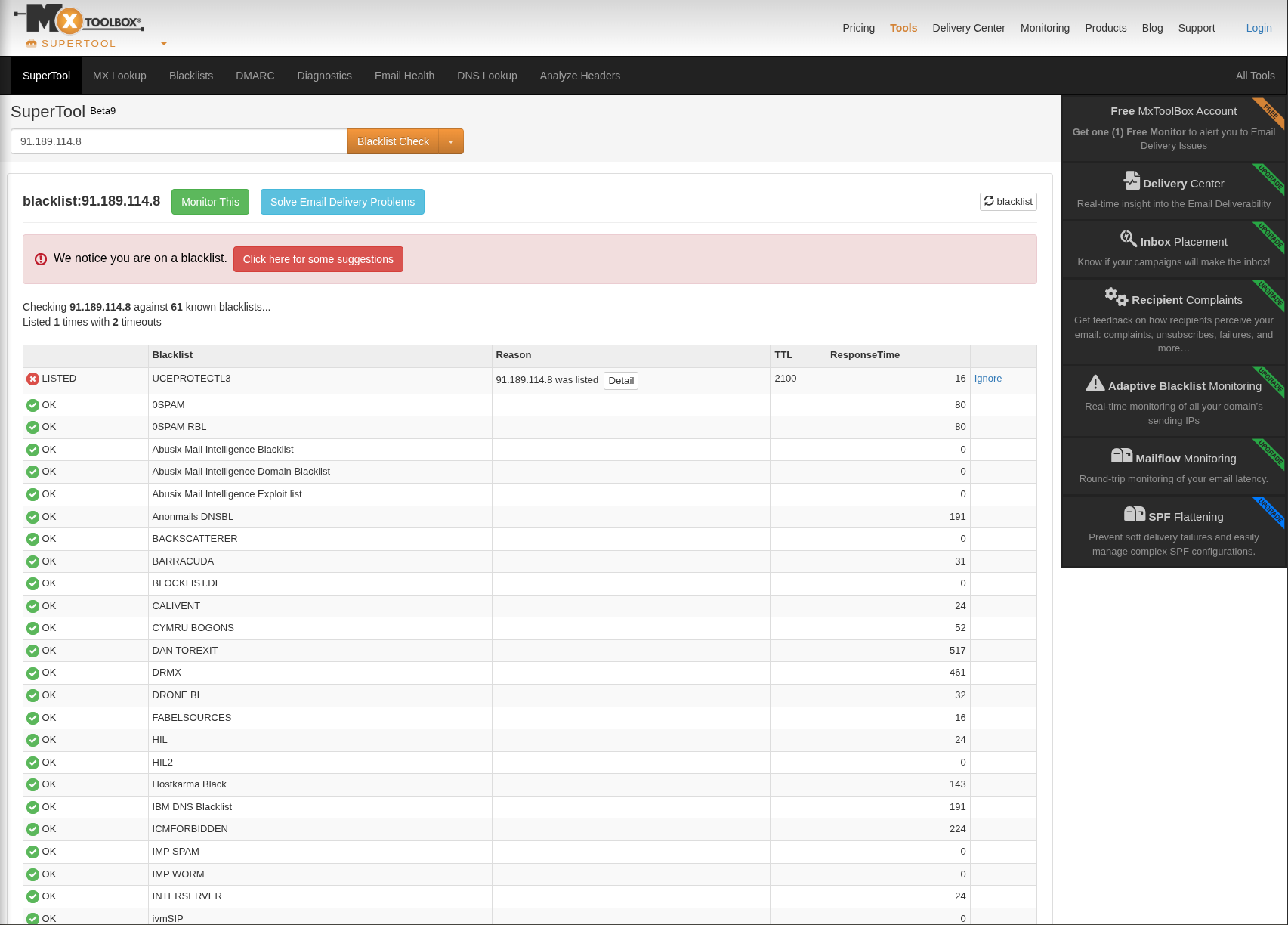Screen dimensions: 1288x925
Task: Click 'BACKSCATTERER' blacklist name
Action: tap(195, 539)
